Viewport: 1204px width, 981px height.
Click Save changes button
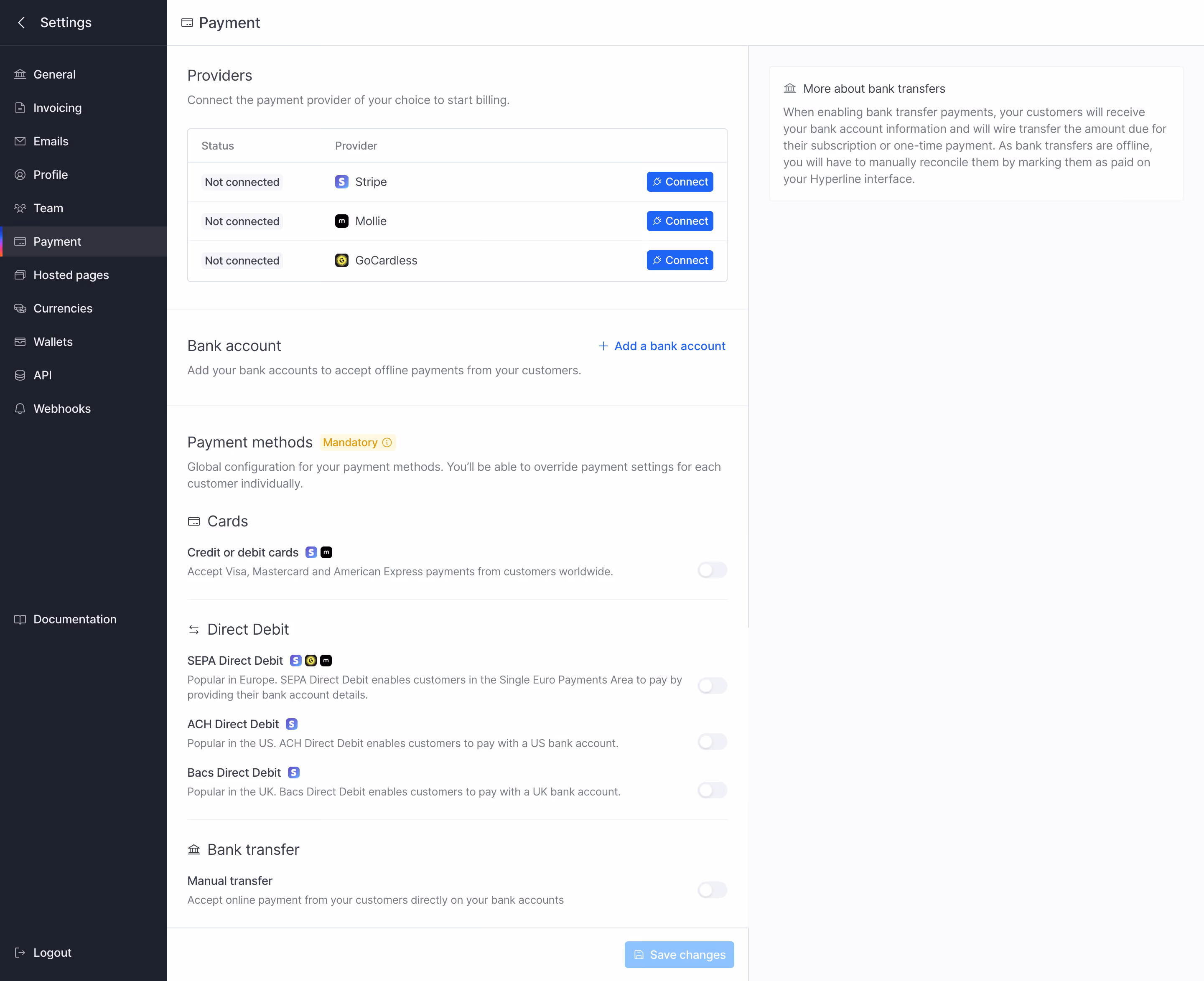[679, 954]
